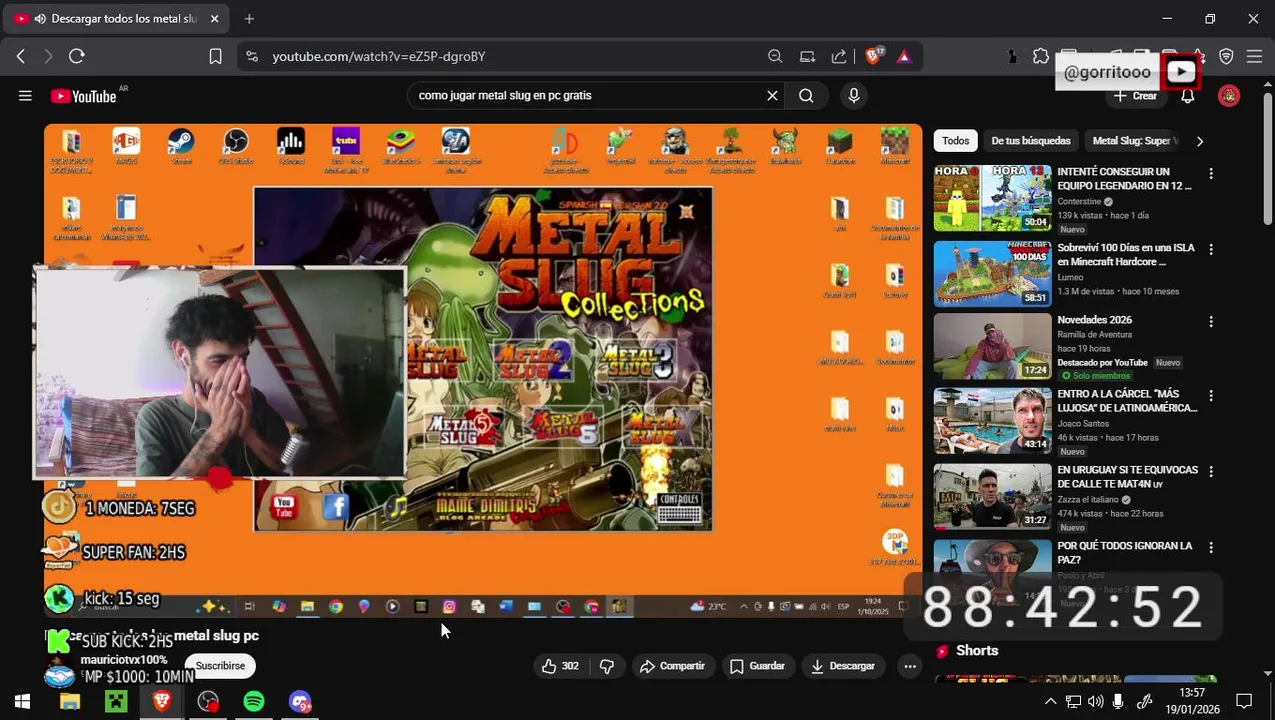Subscribe with the Suscribirse button
This screenshot has width=1275, height=720.
[220, 666]
